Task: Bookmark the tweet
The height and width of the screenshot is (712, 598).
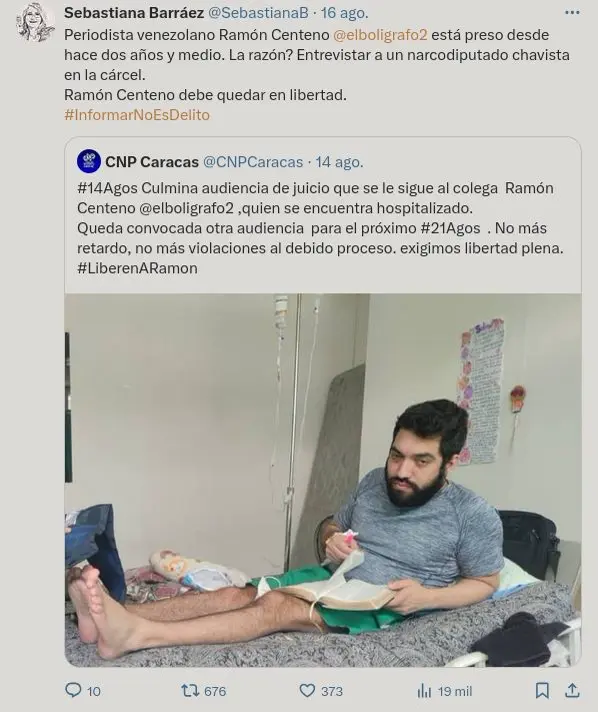Action: pos(542,691)
